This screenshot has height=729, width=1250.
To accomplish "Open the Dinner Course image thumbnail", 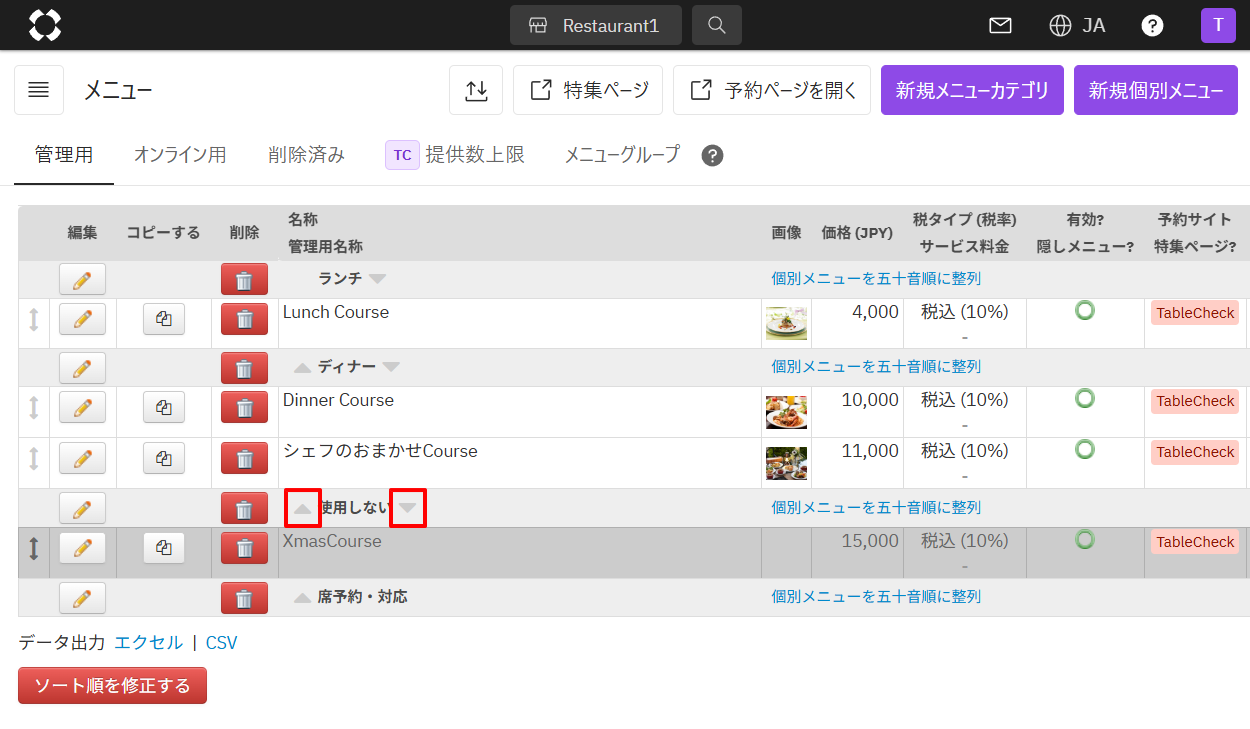I will [786, 411].
